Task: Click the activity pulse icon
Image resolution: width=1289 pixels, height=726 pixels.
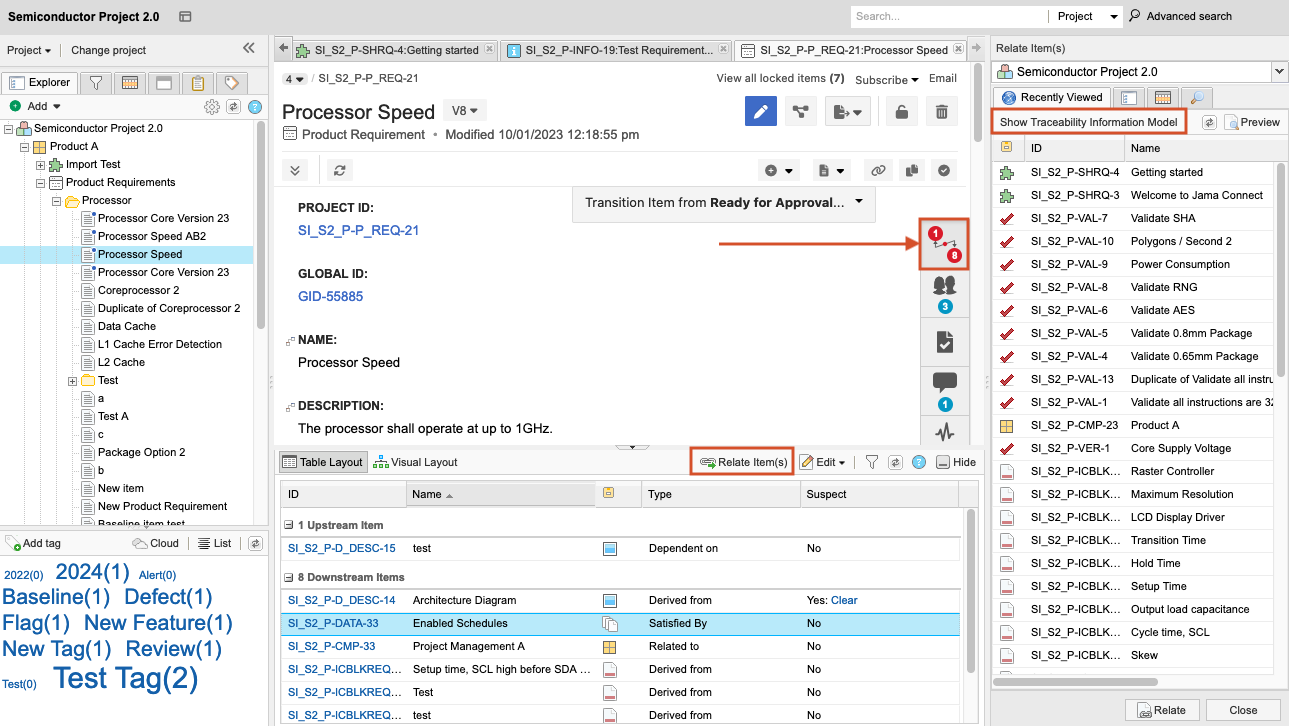Action: [x=944, y=433]
